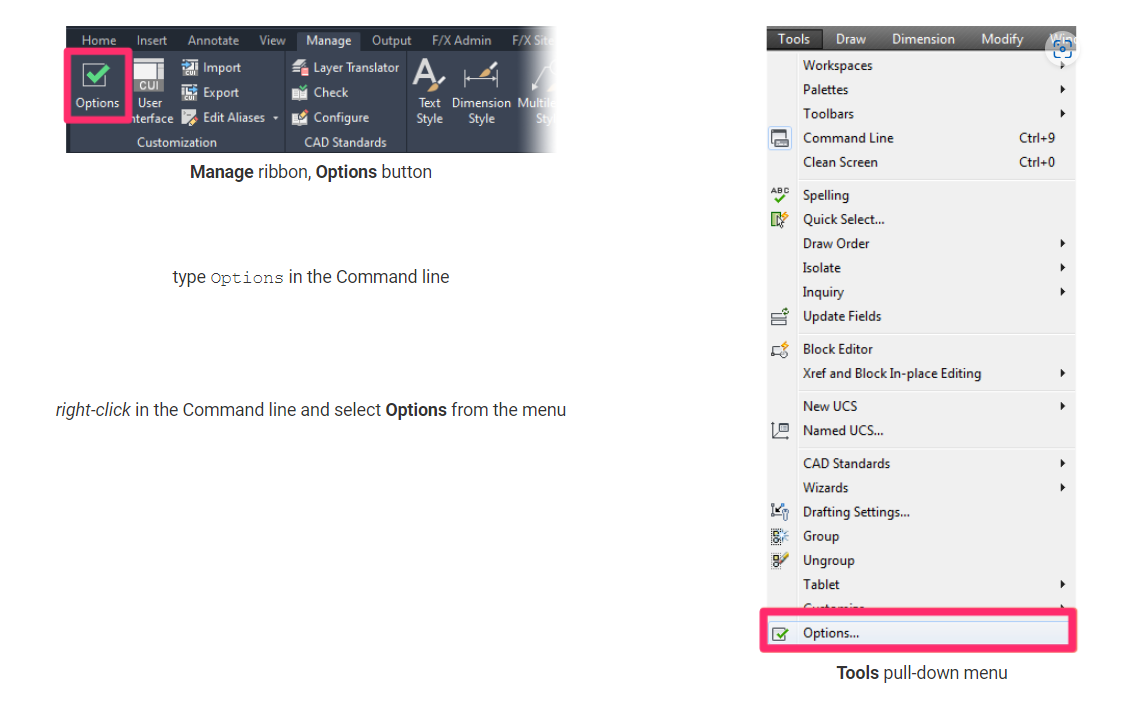Expand the Edit Aliases dropdown arrow
The image size is (1147, 717).
click(x=276, y=118)
